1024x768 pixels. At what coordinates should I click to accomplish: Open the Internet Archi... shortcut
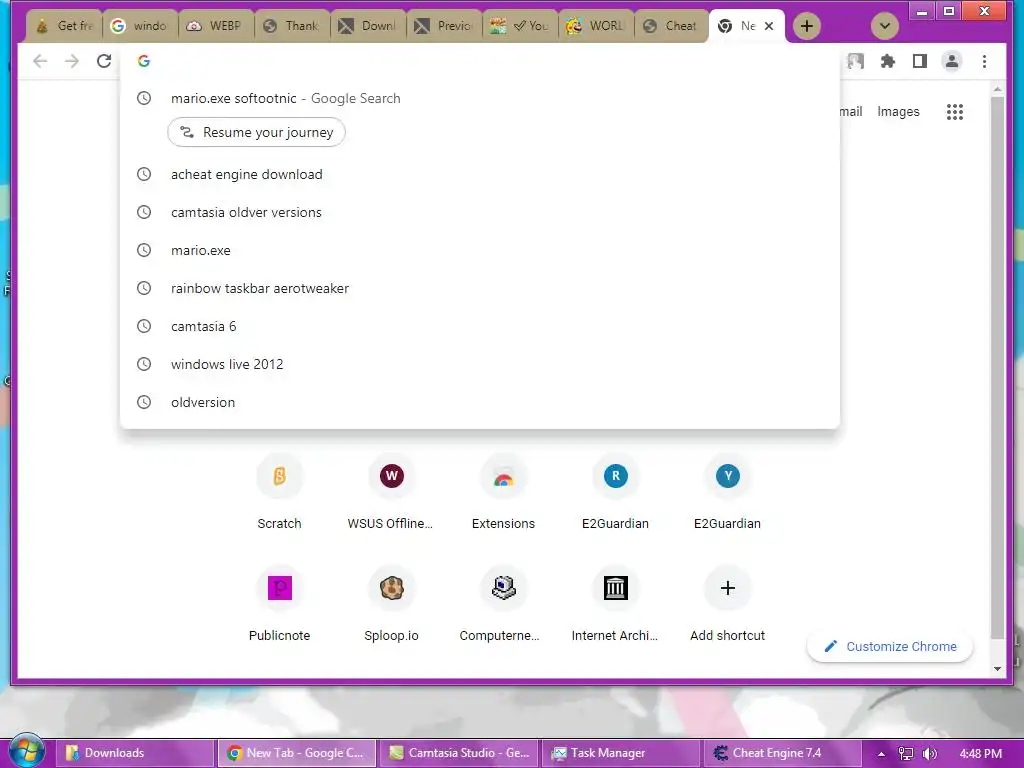click(615, 604)
